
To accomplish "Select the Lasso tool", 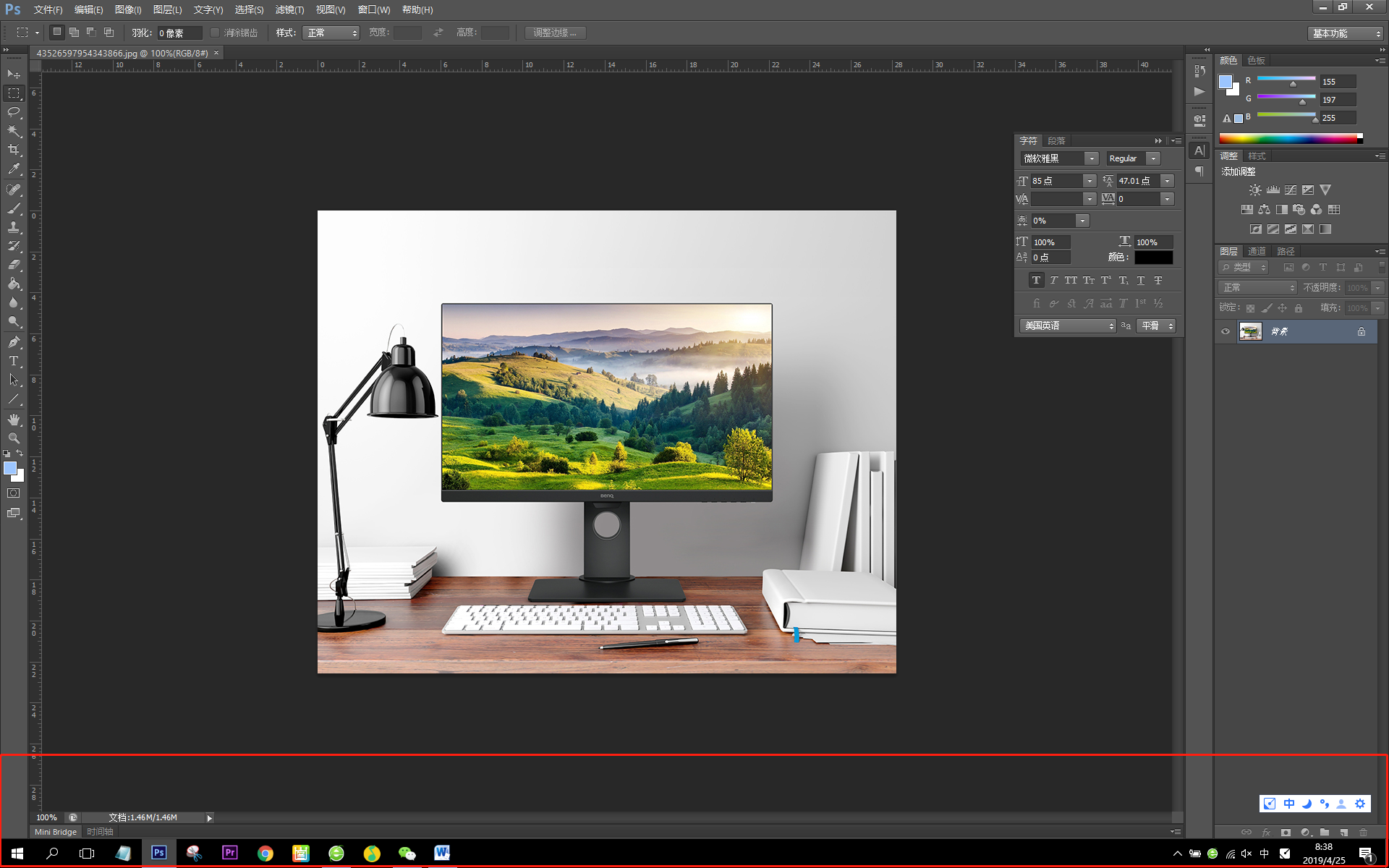I will pyautogui.click(x=14, y=112).
